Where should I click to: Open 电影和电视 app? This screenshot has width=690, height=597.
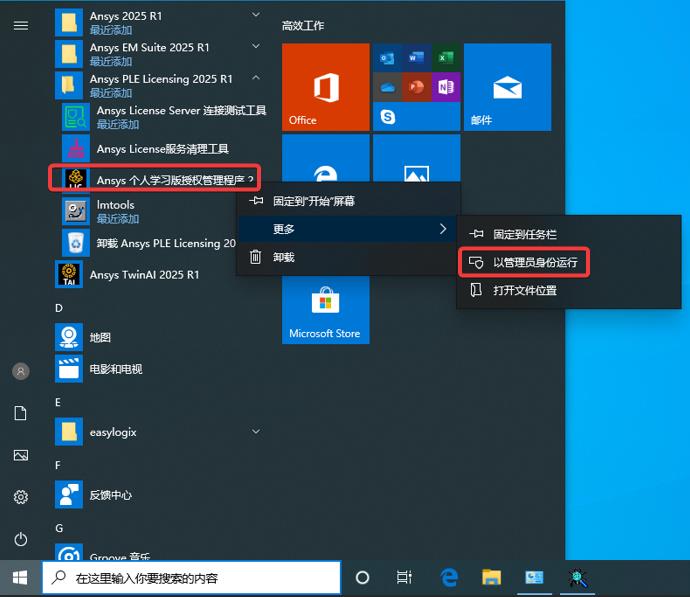[158, 369]
